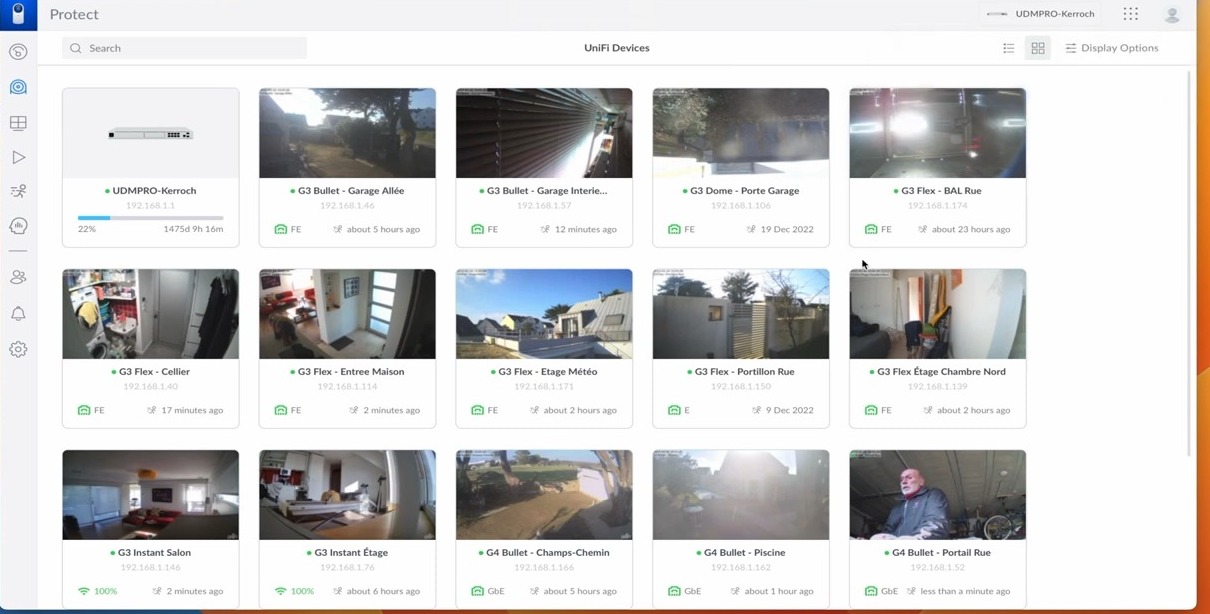
Task: Click IP address 192.168.1.174
Action: click(x=938, y=206)
